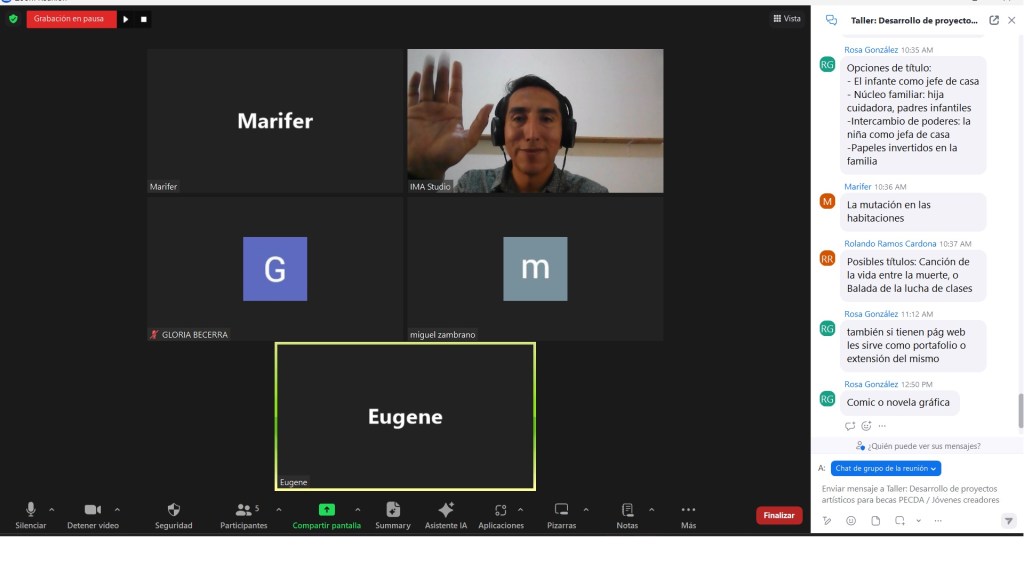The image size is (1024, 573).
Task: Click the emoji picker in chat composer
Action: pyautogui.click(x=851, y=520)
